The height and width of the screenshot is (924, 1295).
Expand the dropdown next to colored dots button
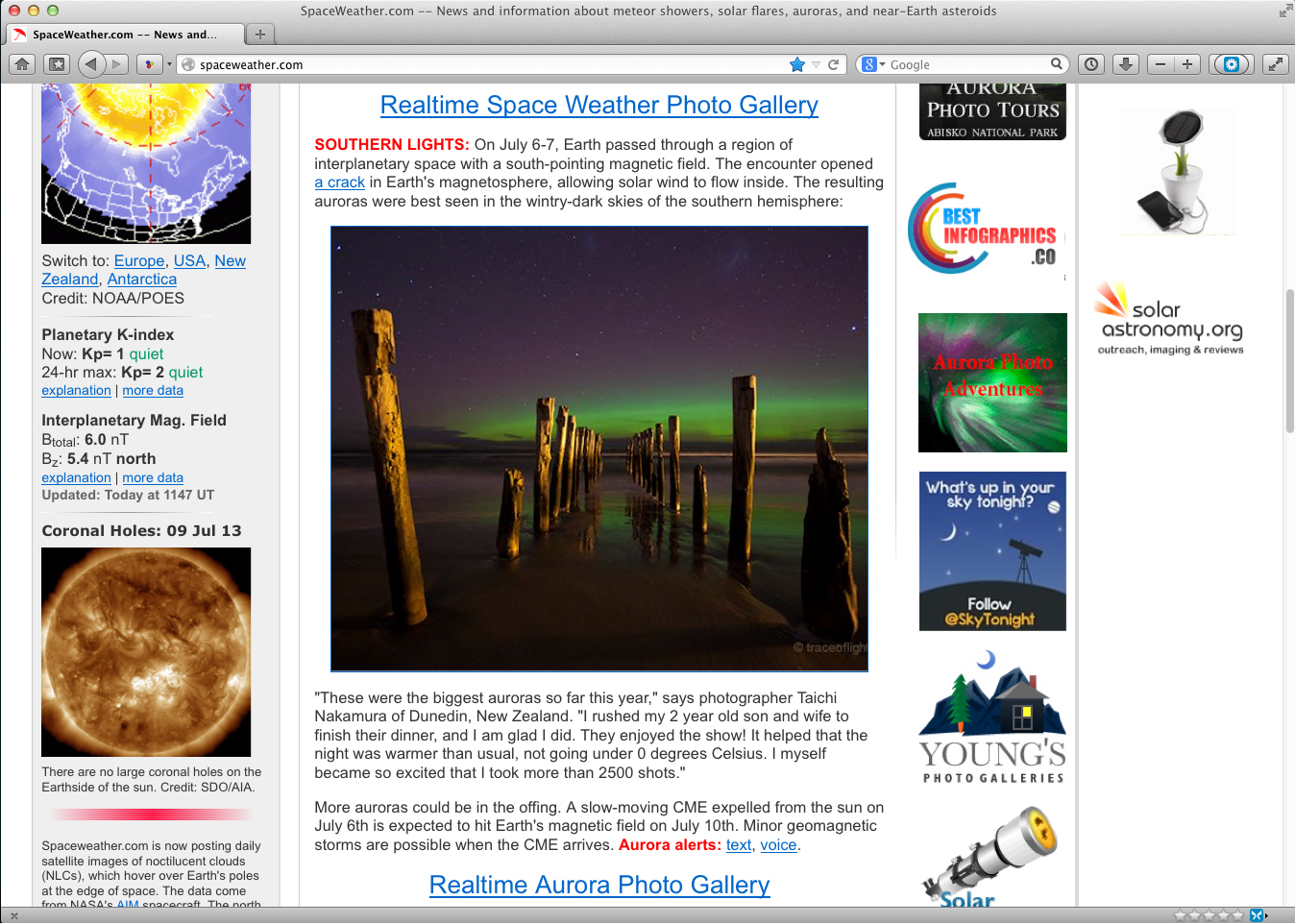pyautogui.click(x=169, y=64)
